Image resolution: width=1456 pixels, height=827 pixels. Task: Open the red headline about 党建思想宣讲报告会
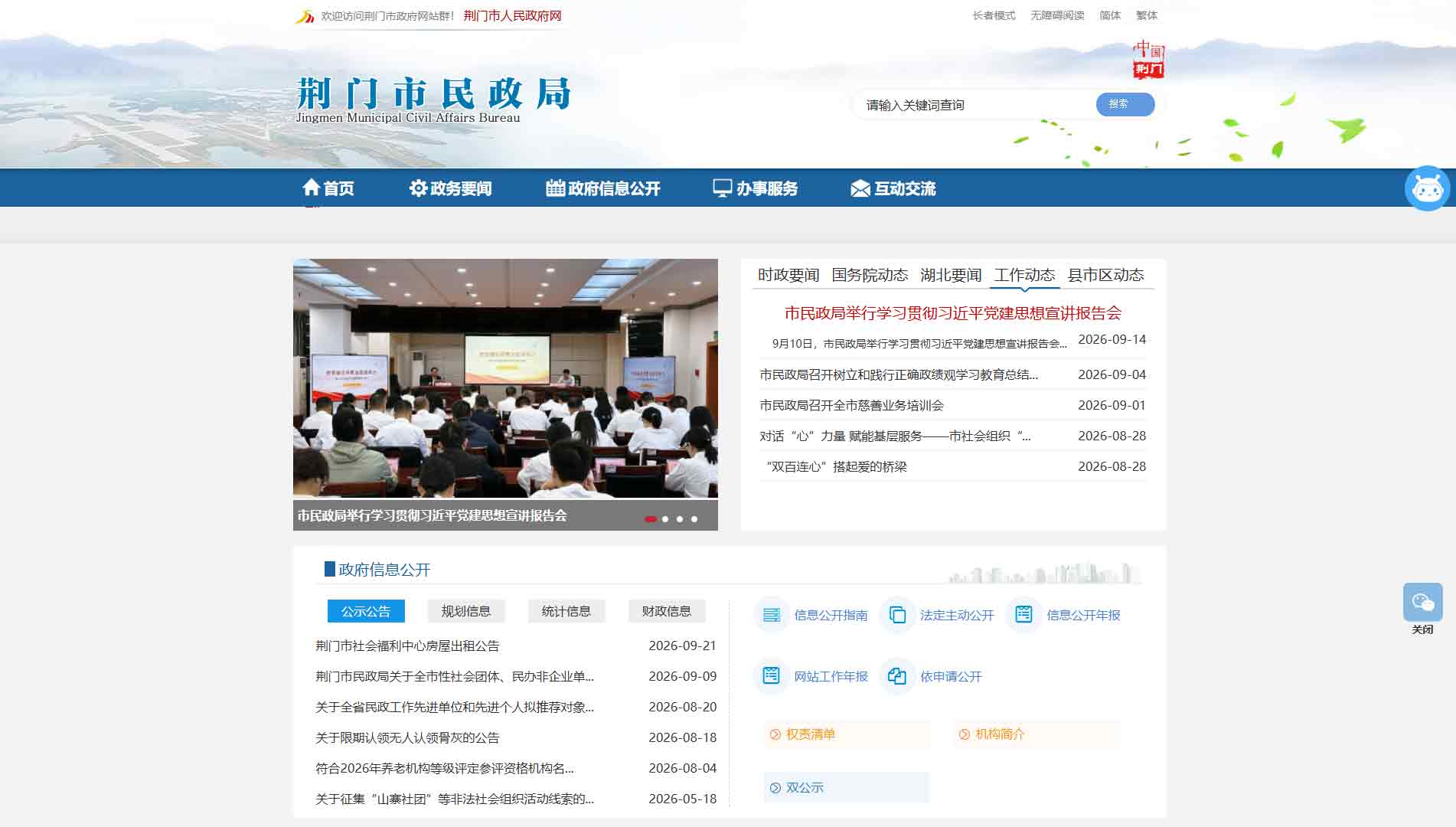click(x=952, y=313)
